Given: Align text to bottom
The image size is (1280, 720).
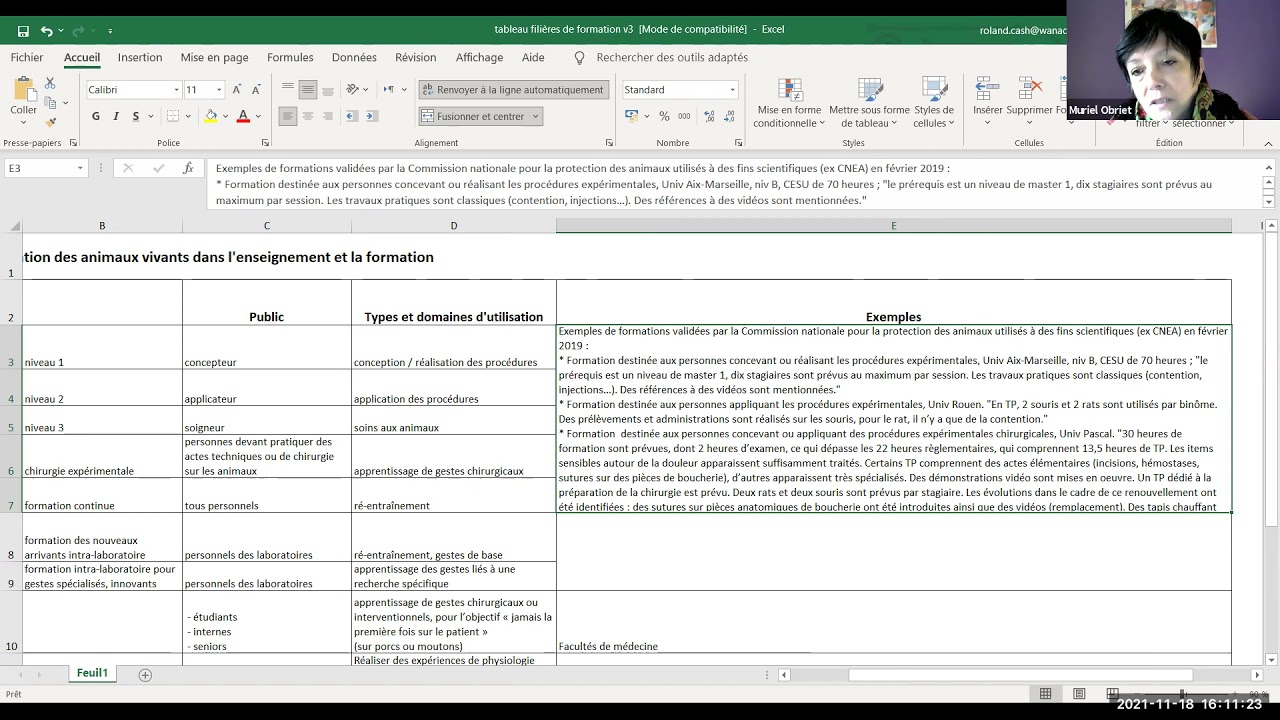Looking at the screenshot, I should (x=328, y=89).
